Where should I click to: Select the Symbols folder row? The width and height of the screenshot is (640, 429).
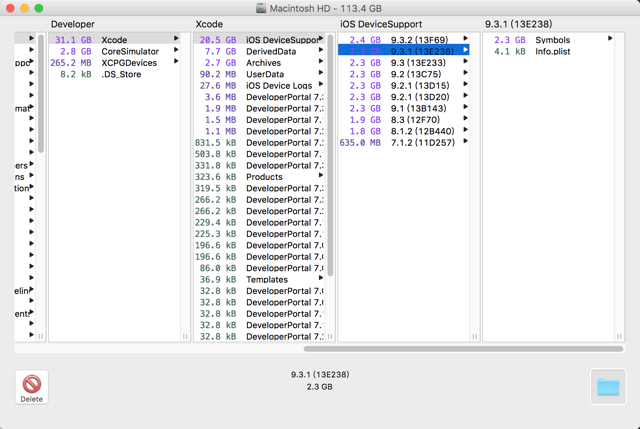[549, 40]
